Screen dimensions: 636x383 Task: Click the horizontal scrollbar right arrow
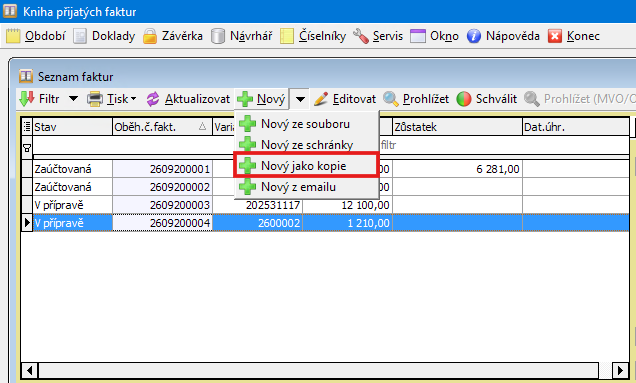tap(620, 370)
